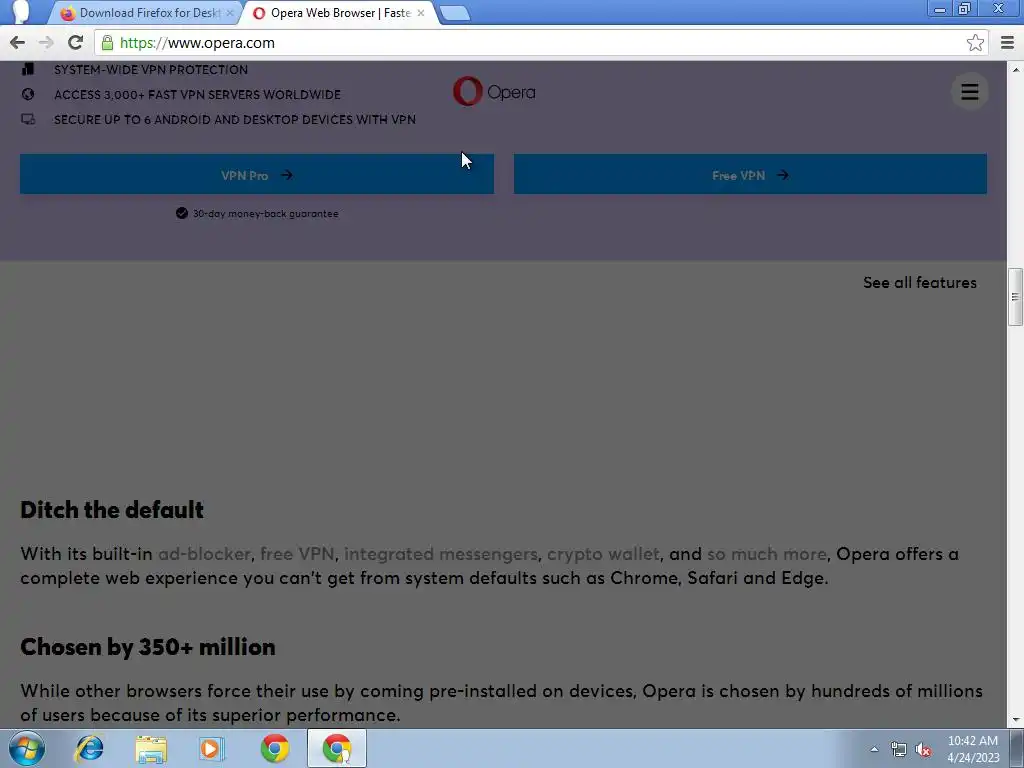Click the network tray icon

[899, 749]
